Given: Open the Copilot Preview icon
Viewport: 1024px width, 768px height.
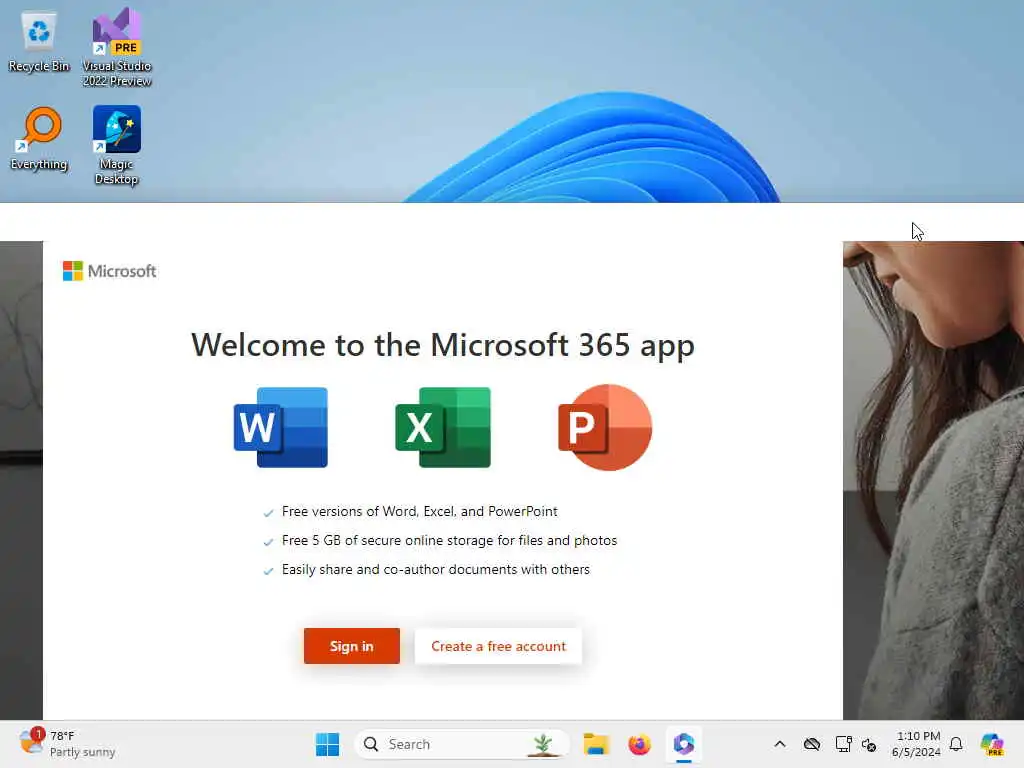Looking at the screenshot, I should [x=992, y=744].
